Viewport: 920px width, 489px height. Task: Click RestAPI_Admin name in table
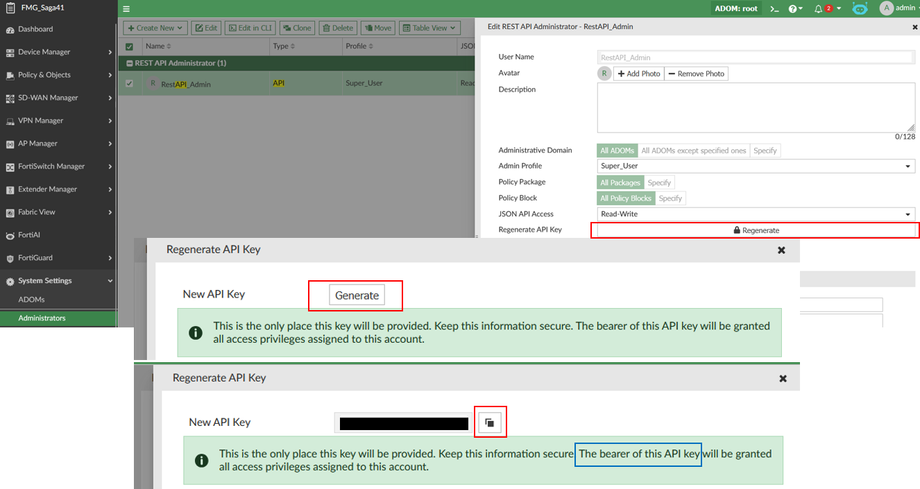[185, 85]
